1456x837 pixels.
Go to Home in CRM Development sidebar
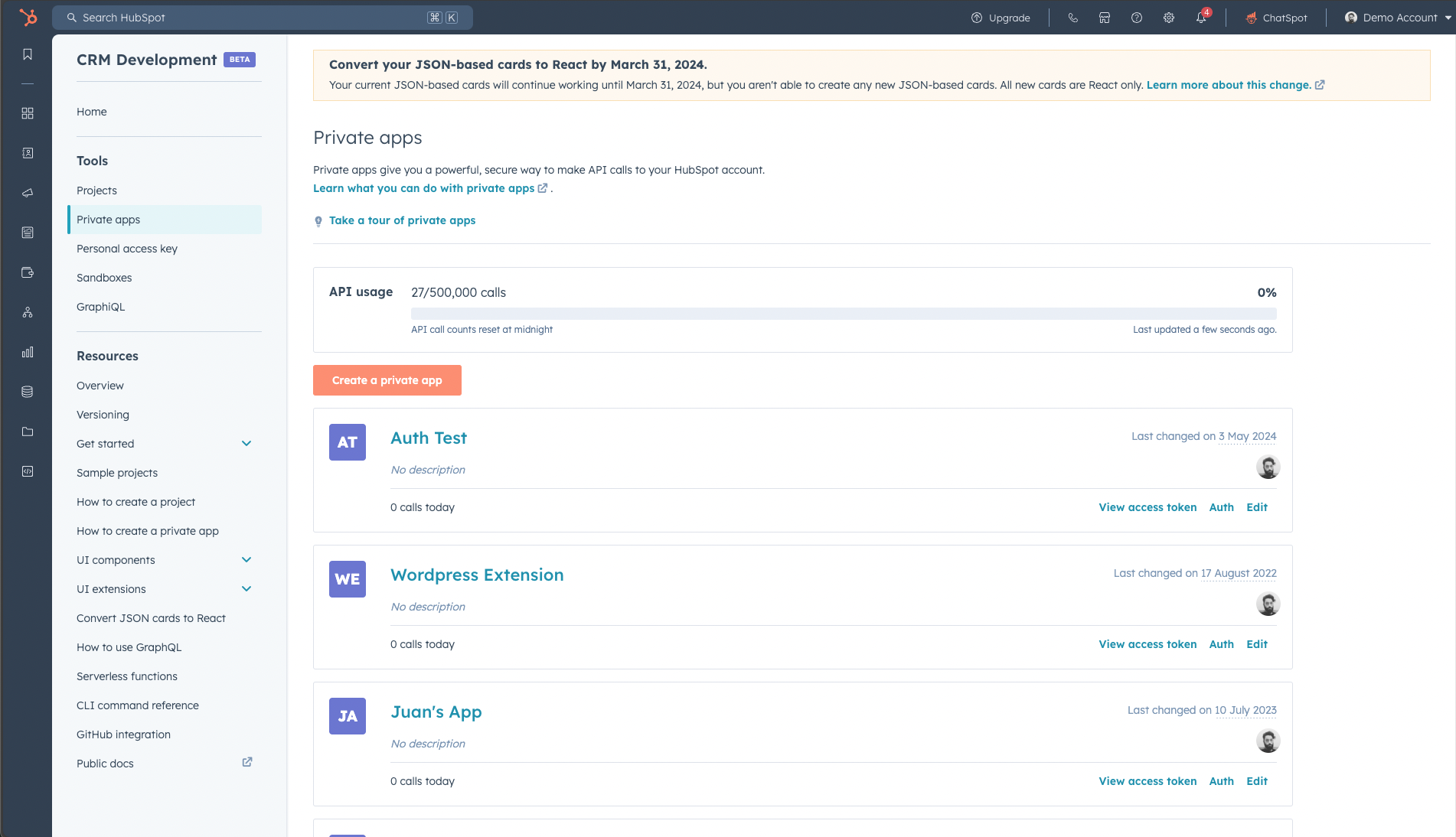[x=92, y=112]
